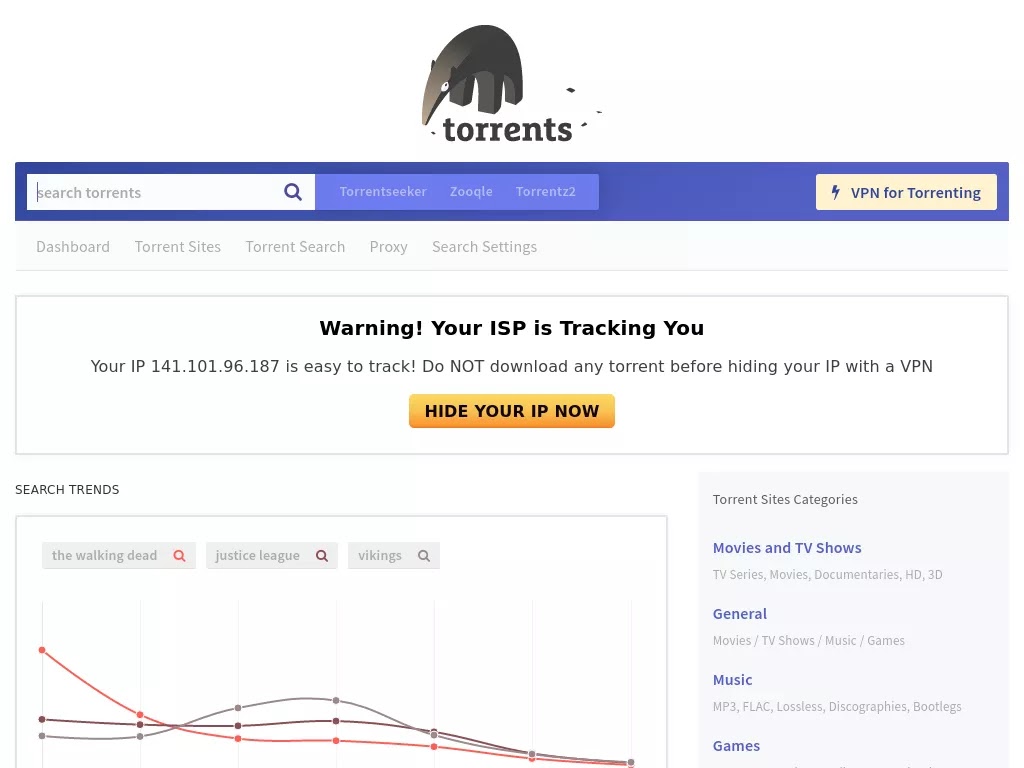Open the Torrentz2 link

[545, 191]
